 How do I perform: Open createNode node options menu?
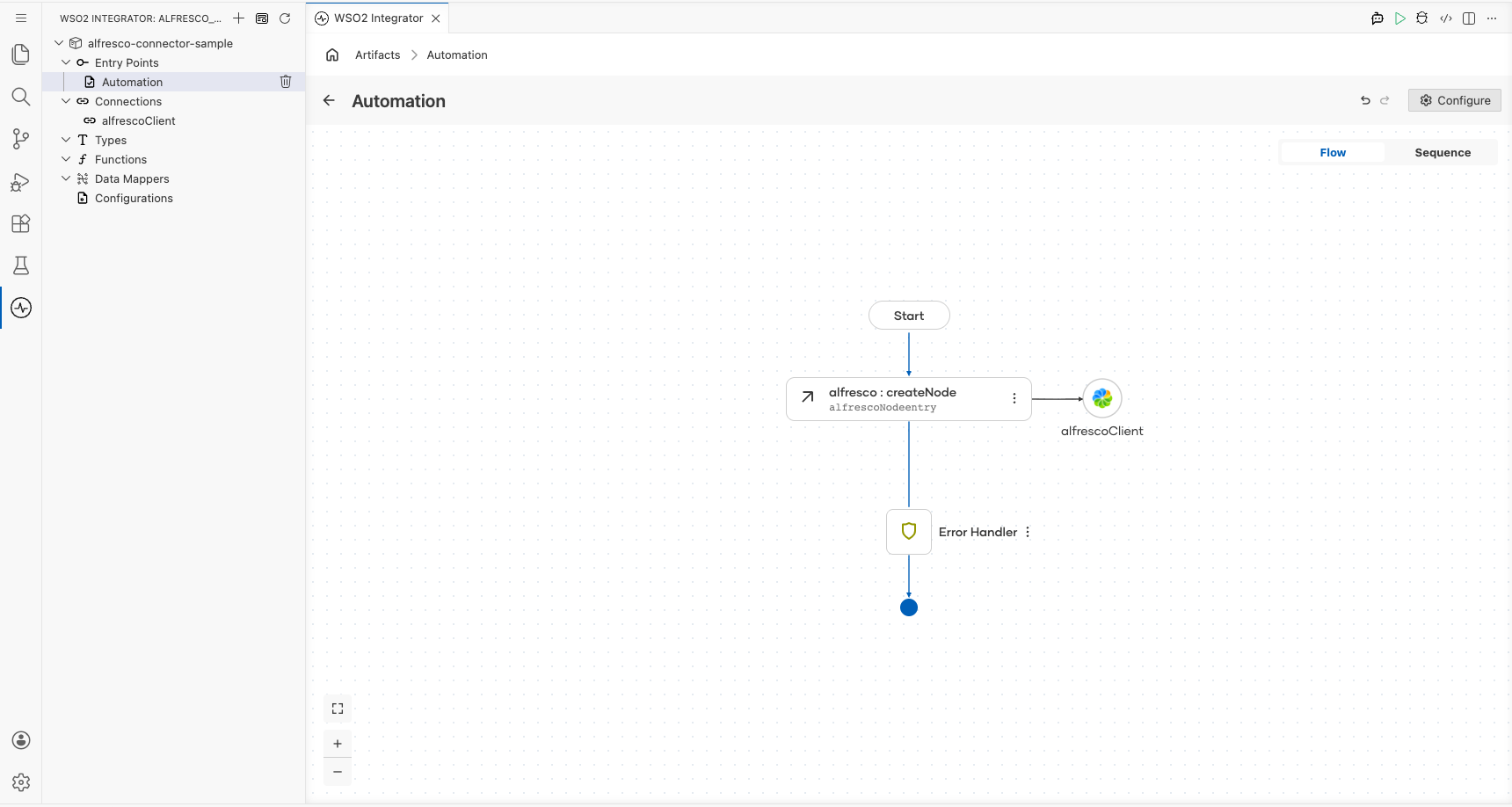[1014, 398]
